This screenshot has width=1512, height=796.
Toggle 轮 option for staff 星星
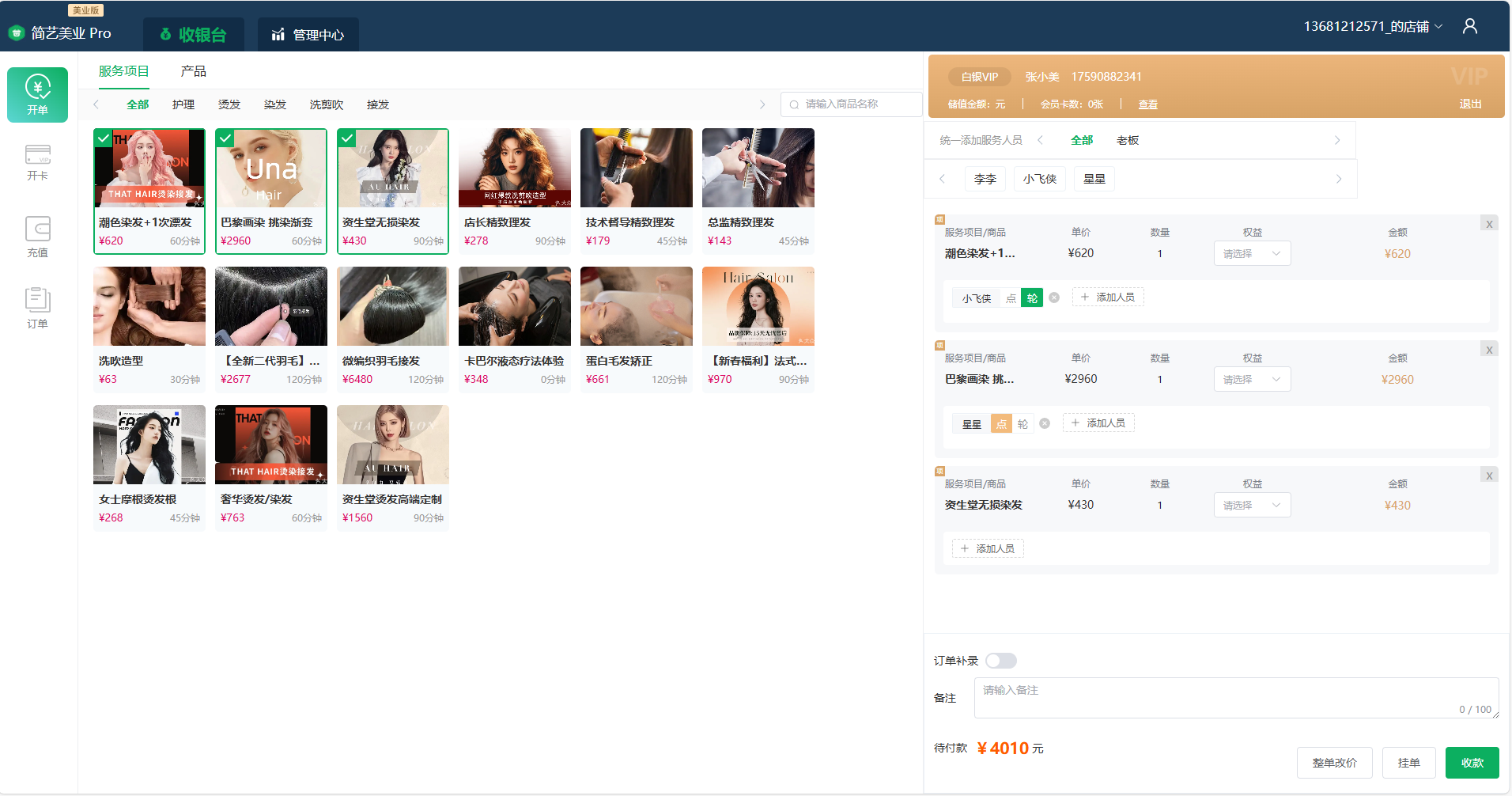(1022, 424)
